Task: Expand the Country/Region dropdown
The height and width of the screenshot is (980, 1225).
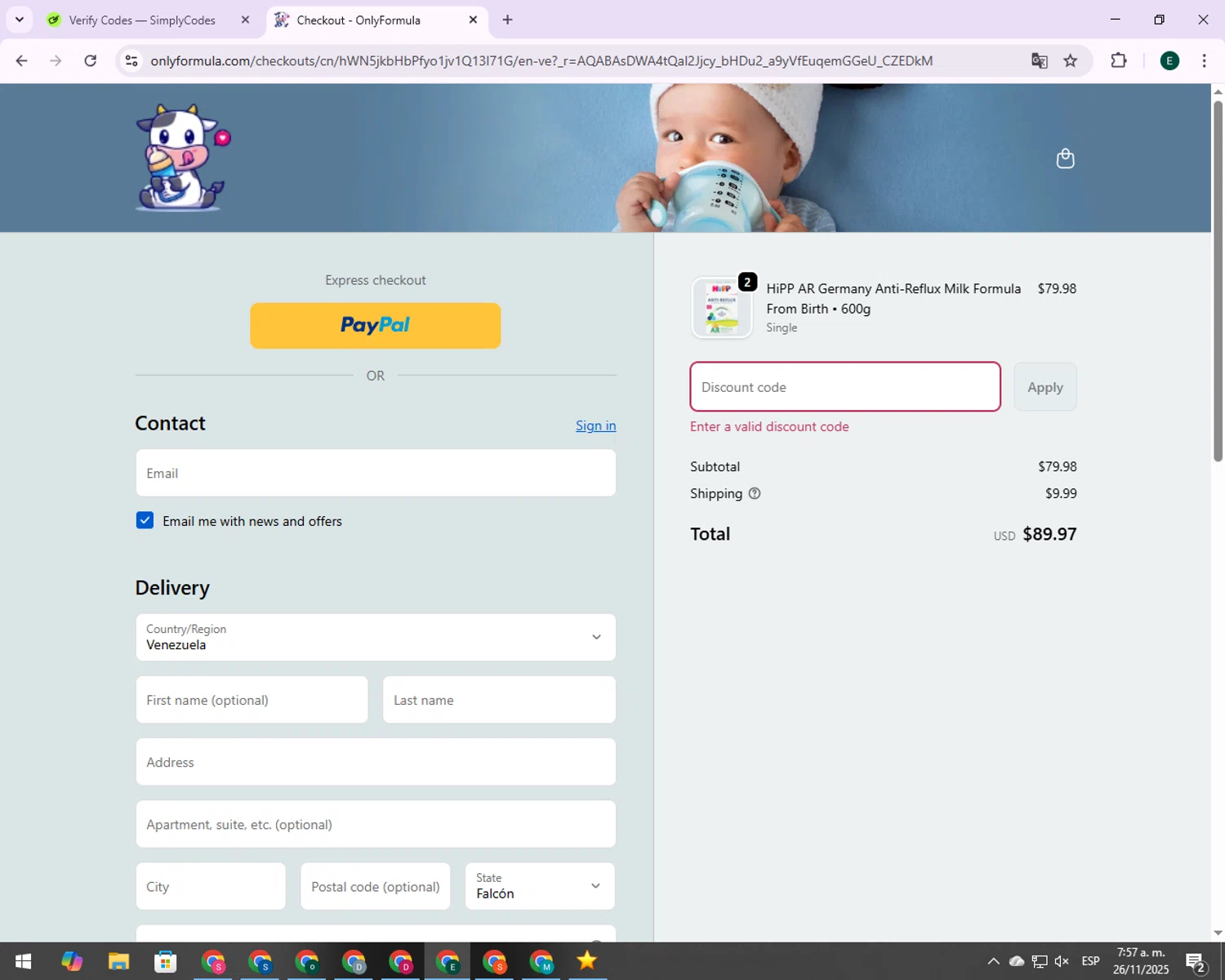Action: [x=376, y=637]
